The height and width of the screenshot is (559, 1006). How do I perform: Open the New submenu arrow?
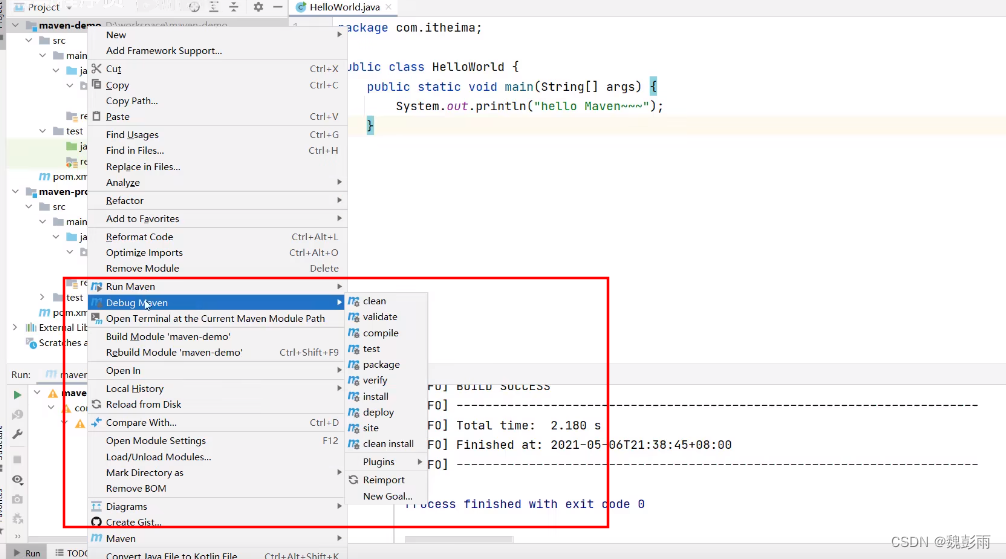[339, 35]
